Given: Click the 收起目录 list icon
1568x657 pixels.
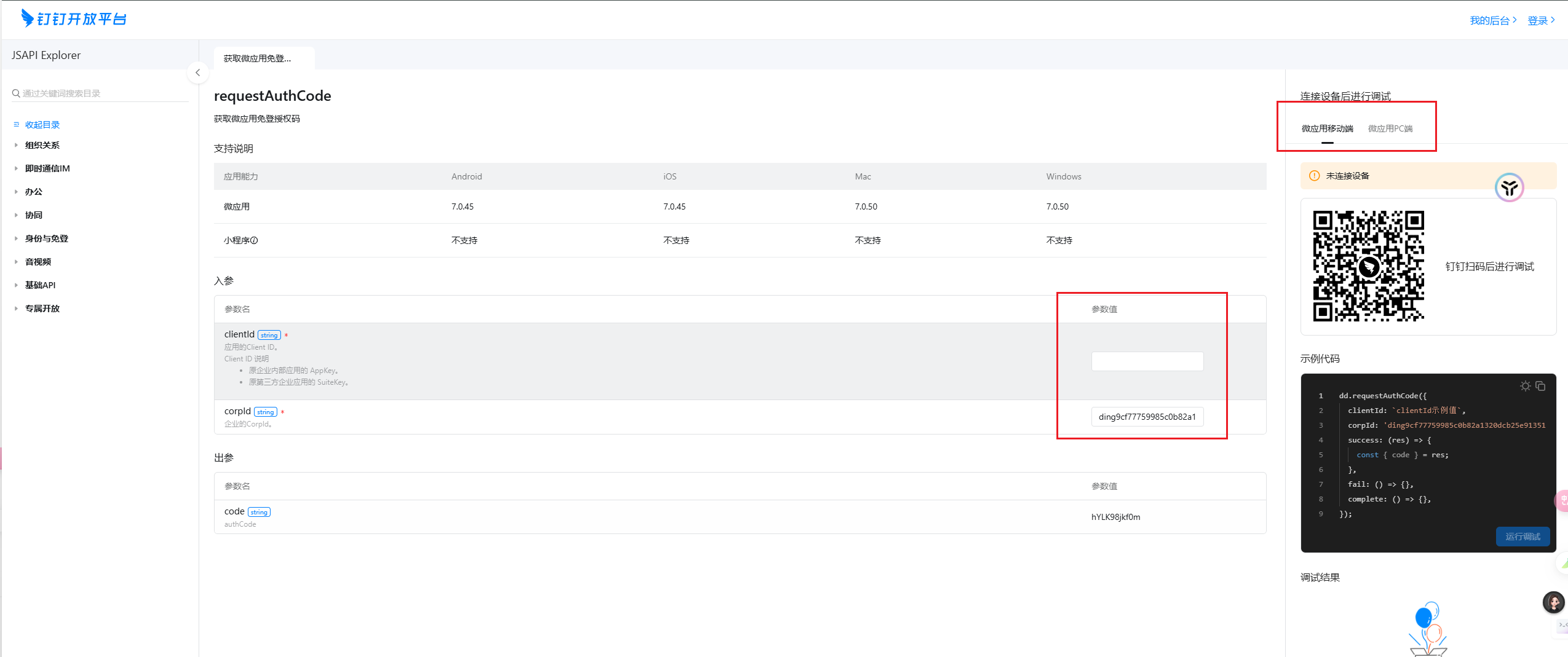Looking at the screenshot, I should click(17, 125).
